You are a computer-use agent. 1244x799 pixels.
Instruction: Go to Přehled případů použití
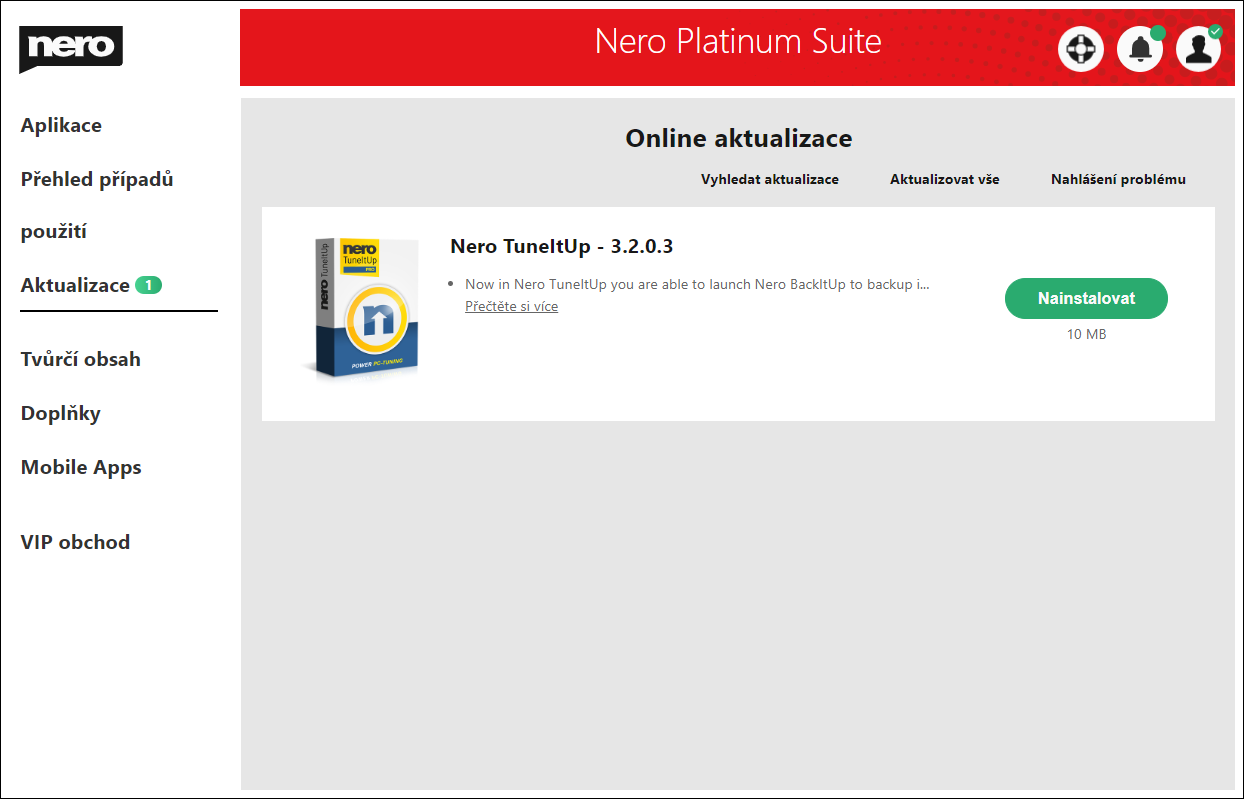(97, 205)
